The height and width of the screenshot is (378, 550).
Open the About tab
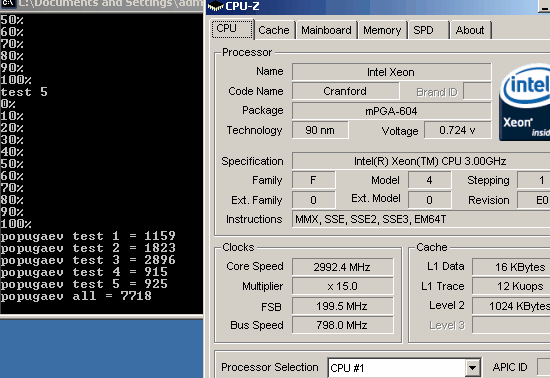click(470, 30)
